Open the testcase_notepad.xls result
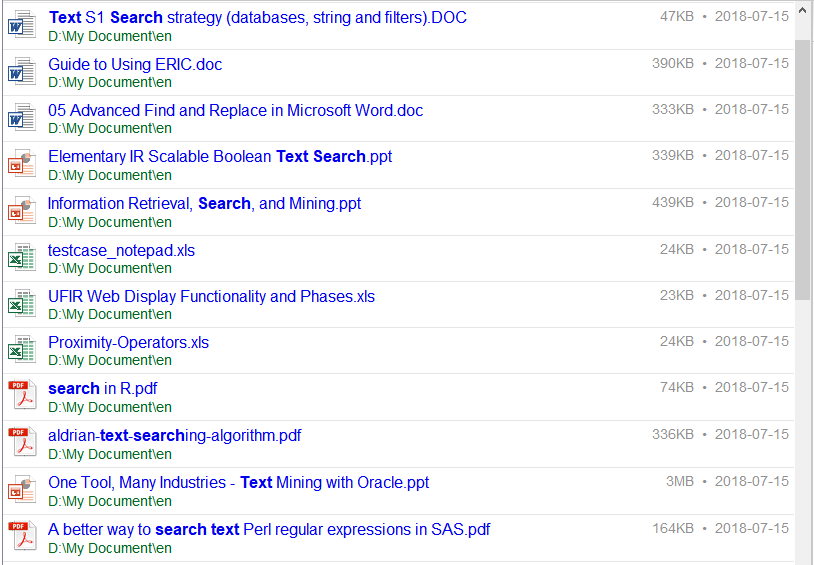 click(121, 250)
